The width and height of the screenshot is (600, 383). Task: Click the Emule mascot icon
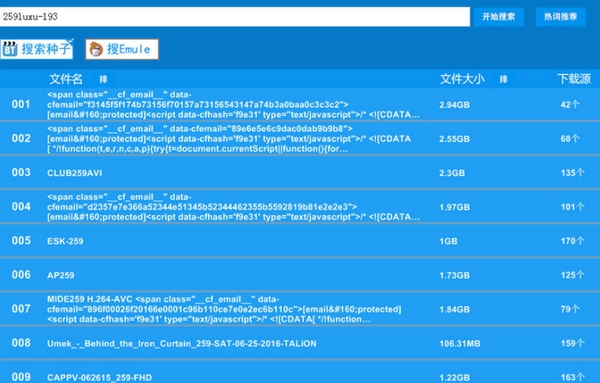click(96, 49)
